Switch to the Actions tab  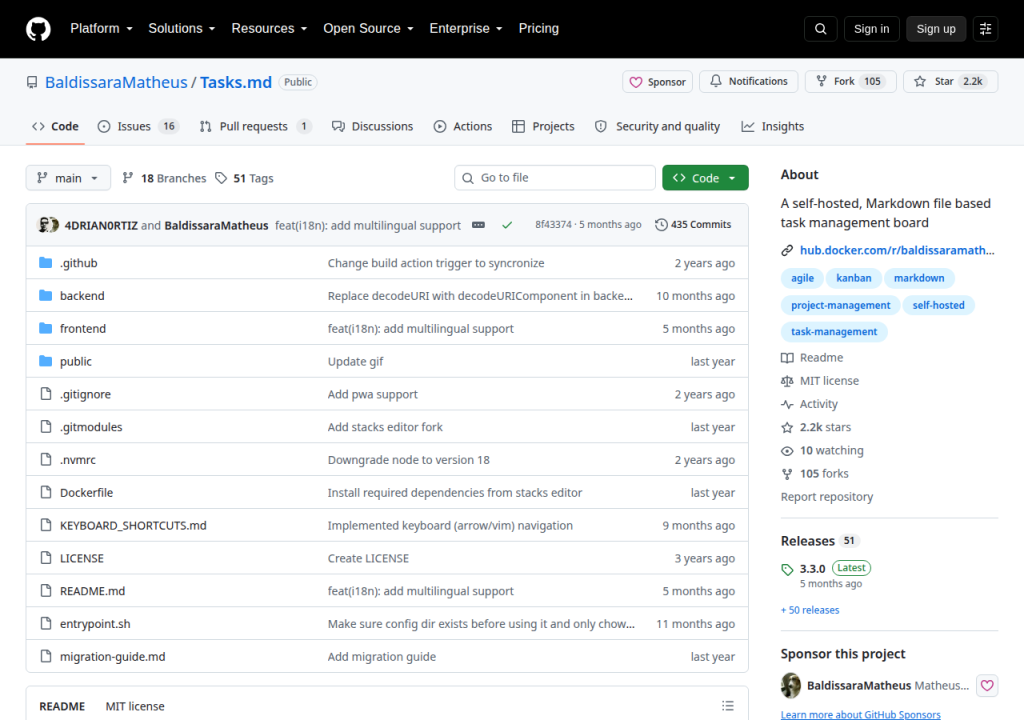coord(462,126)
